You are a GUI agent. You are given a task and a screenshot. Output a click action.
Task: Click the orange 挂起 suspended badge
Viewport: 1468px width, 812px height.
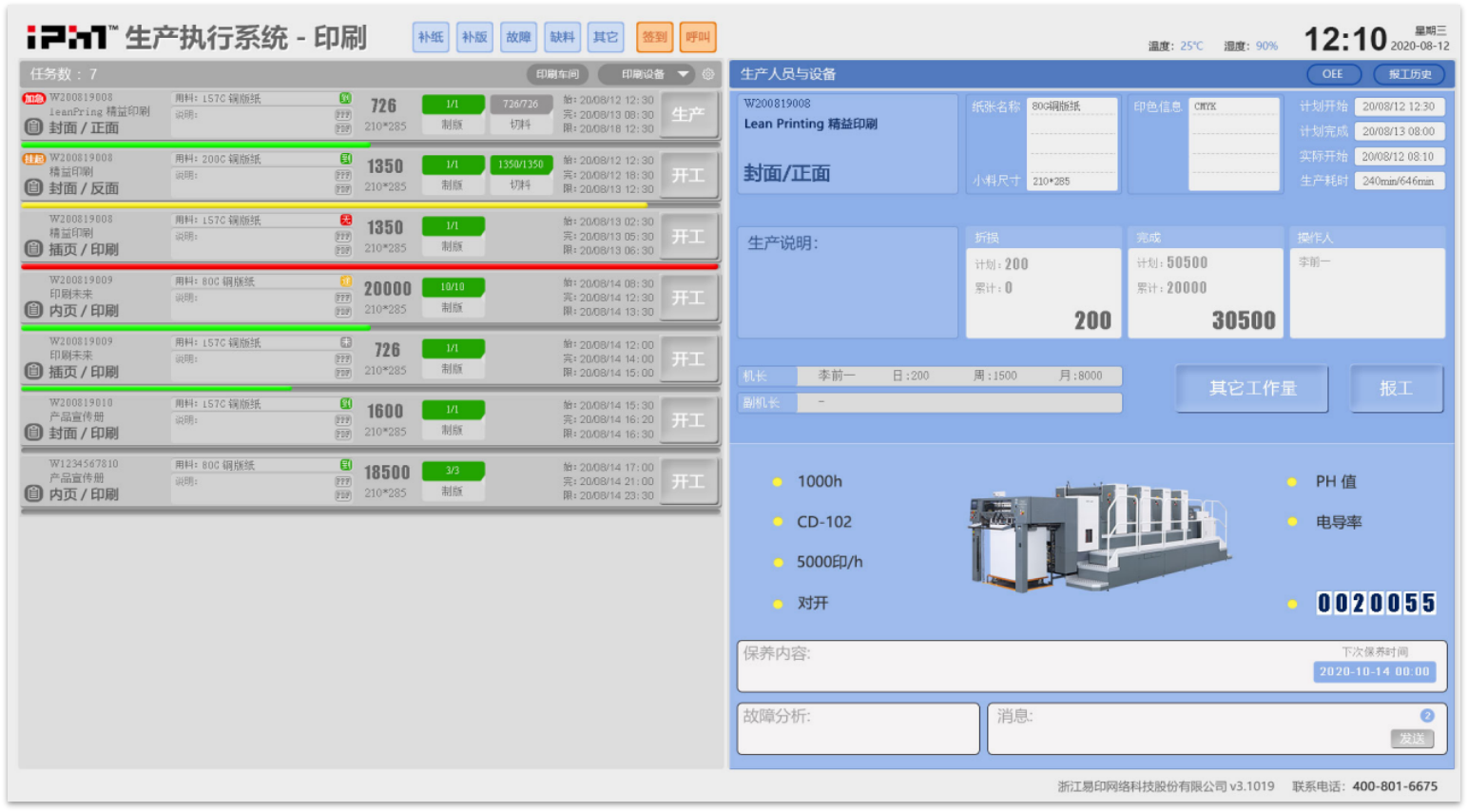click(34, 159)
